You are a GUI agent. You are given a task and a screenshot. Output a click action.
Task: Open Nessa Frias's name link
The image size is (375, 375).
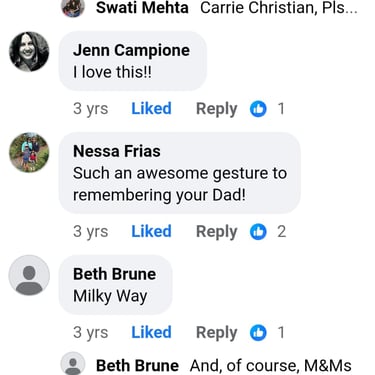point(117,151)
